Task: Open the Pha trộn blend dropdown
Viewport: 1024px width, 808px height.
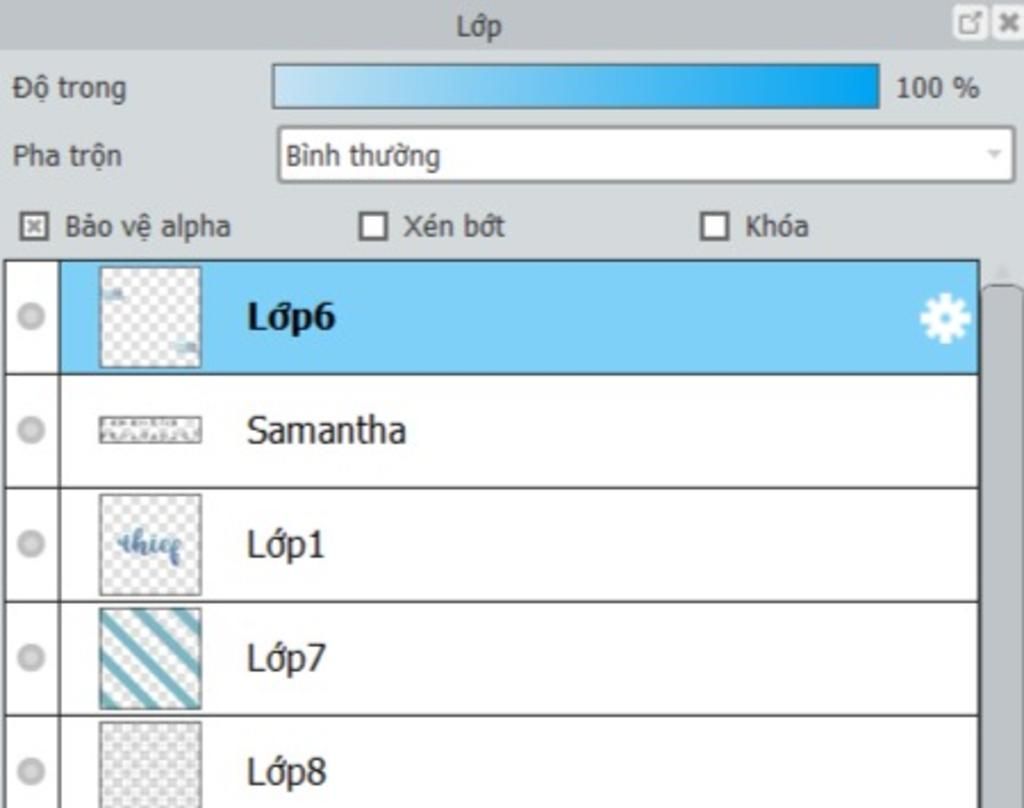Action: (646, 155)
